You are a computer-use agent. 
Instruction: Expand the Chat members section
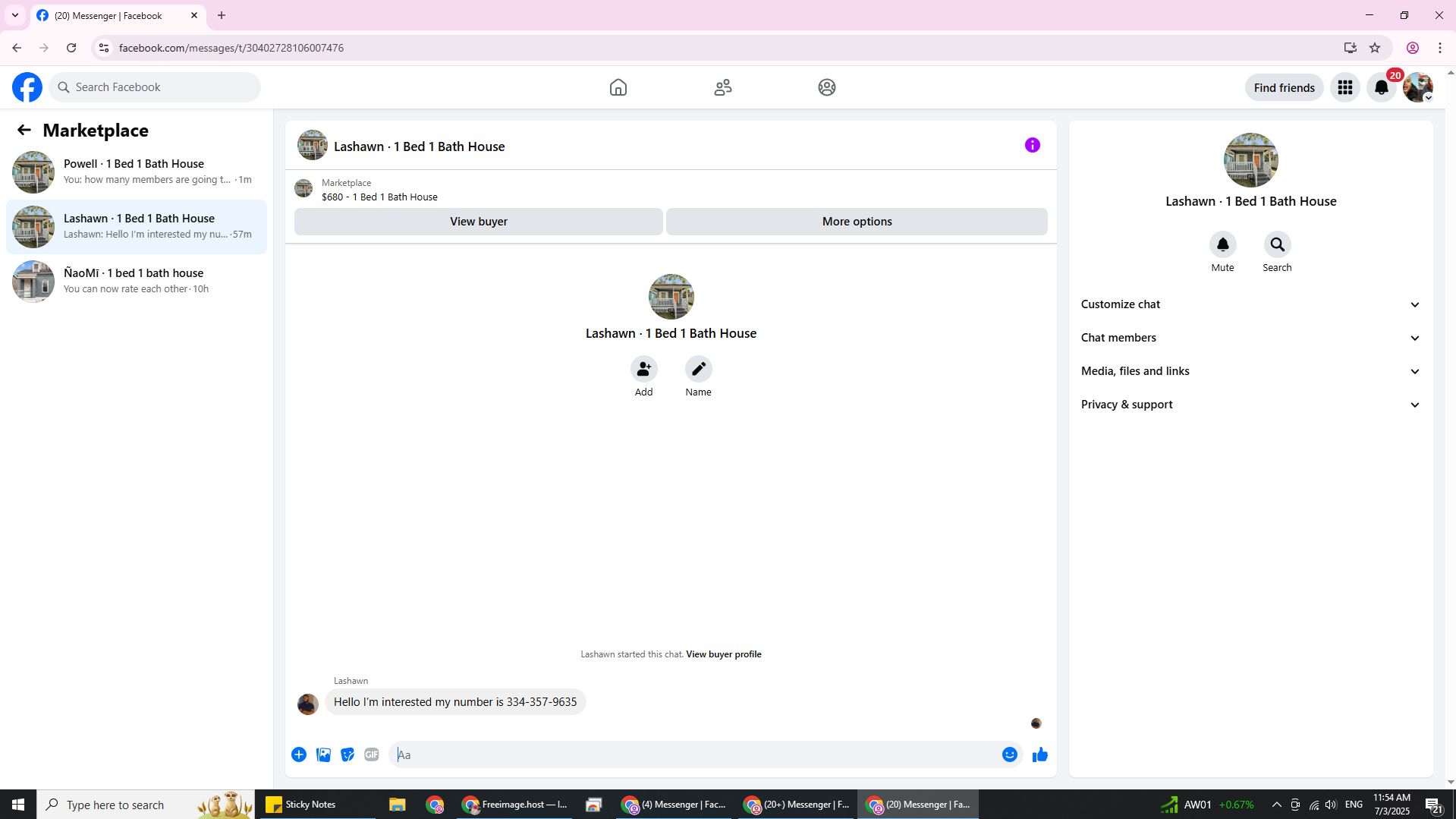pyautogui.click(x=1250, y=338)
